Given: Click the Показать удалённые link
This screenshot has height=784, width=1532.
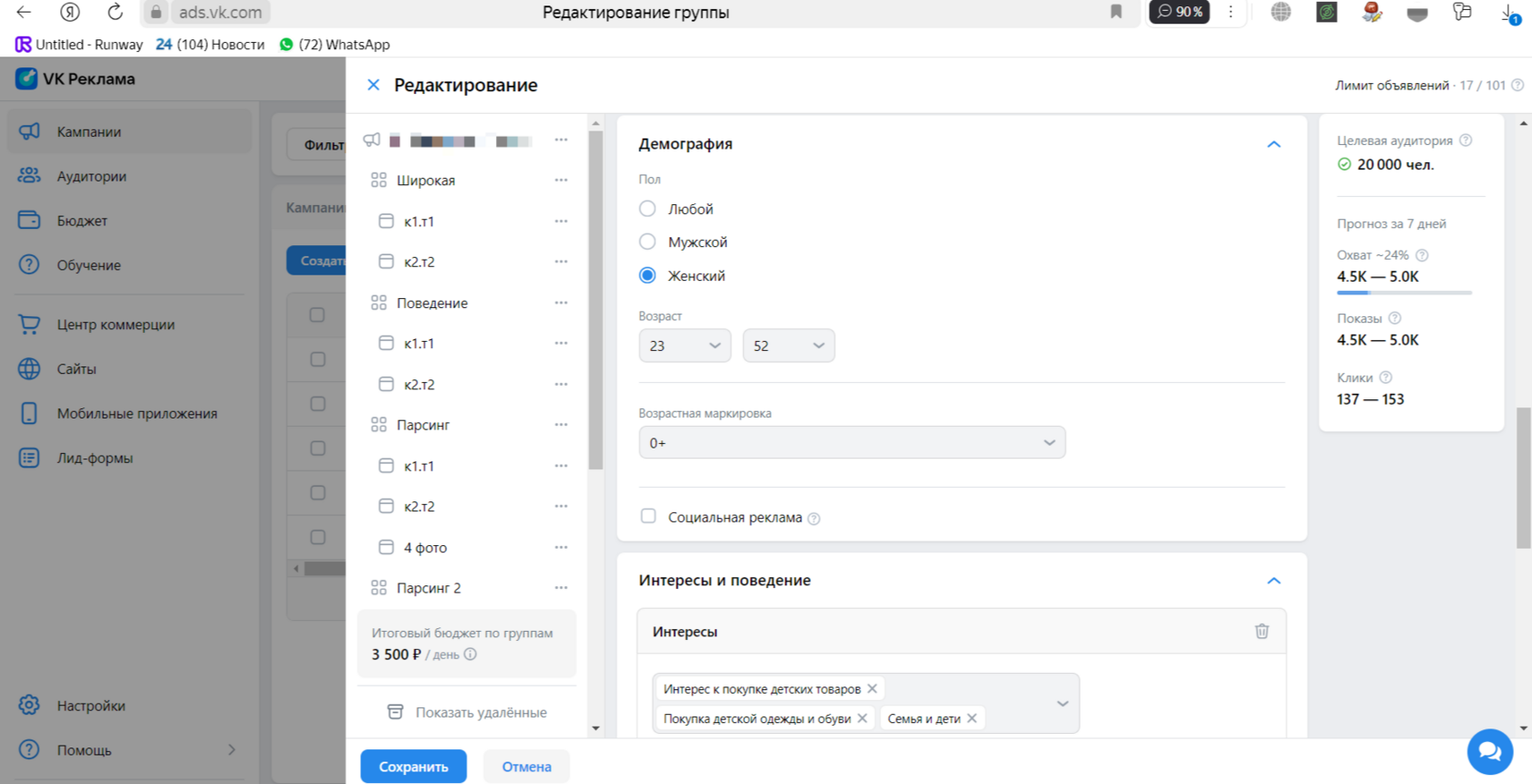Looking at the screenshot, I should [481, 712].
